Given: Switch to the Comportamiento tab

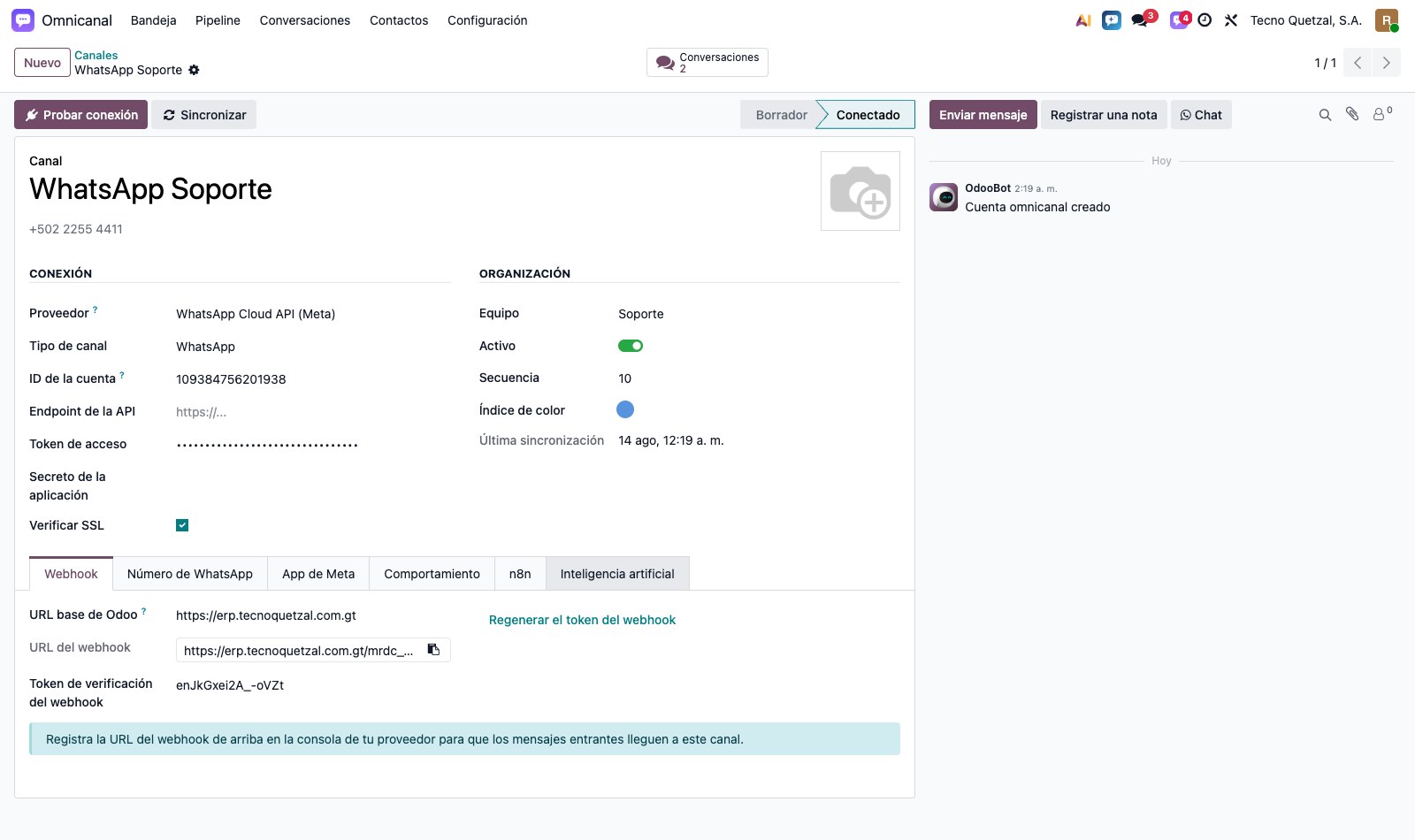Looking at the screenshot, I should click(432, 574).
